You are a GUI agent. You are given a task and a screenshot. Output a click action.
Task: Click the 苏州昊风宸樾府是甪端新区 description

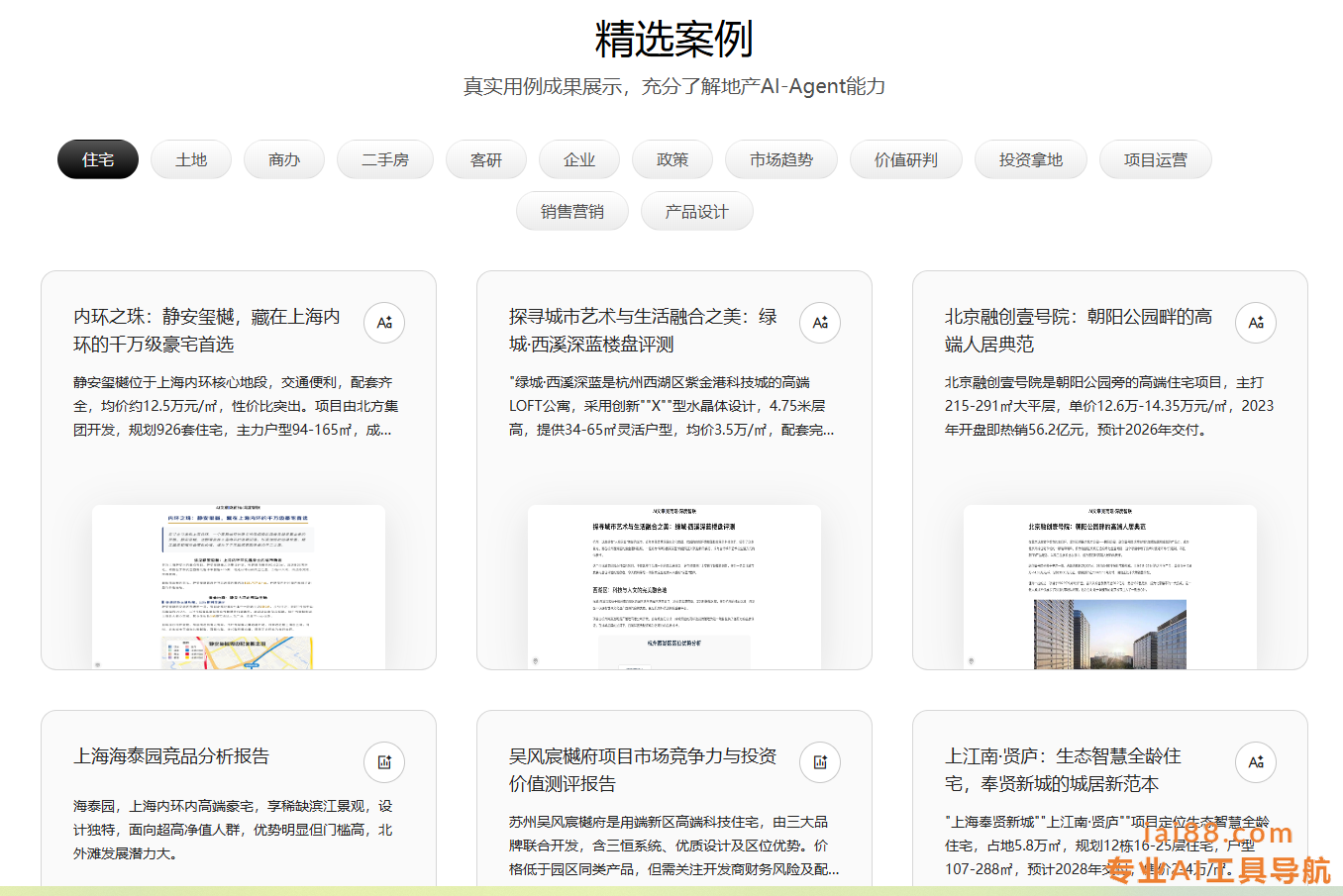point(673,846)
